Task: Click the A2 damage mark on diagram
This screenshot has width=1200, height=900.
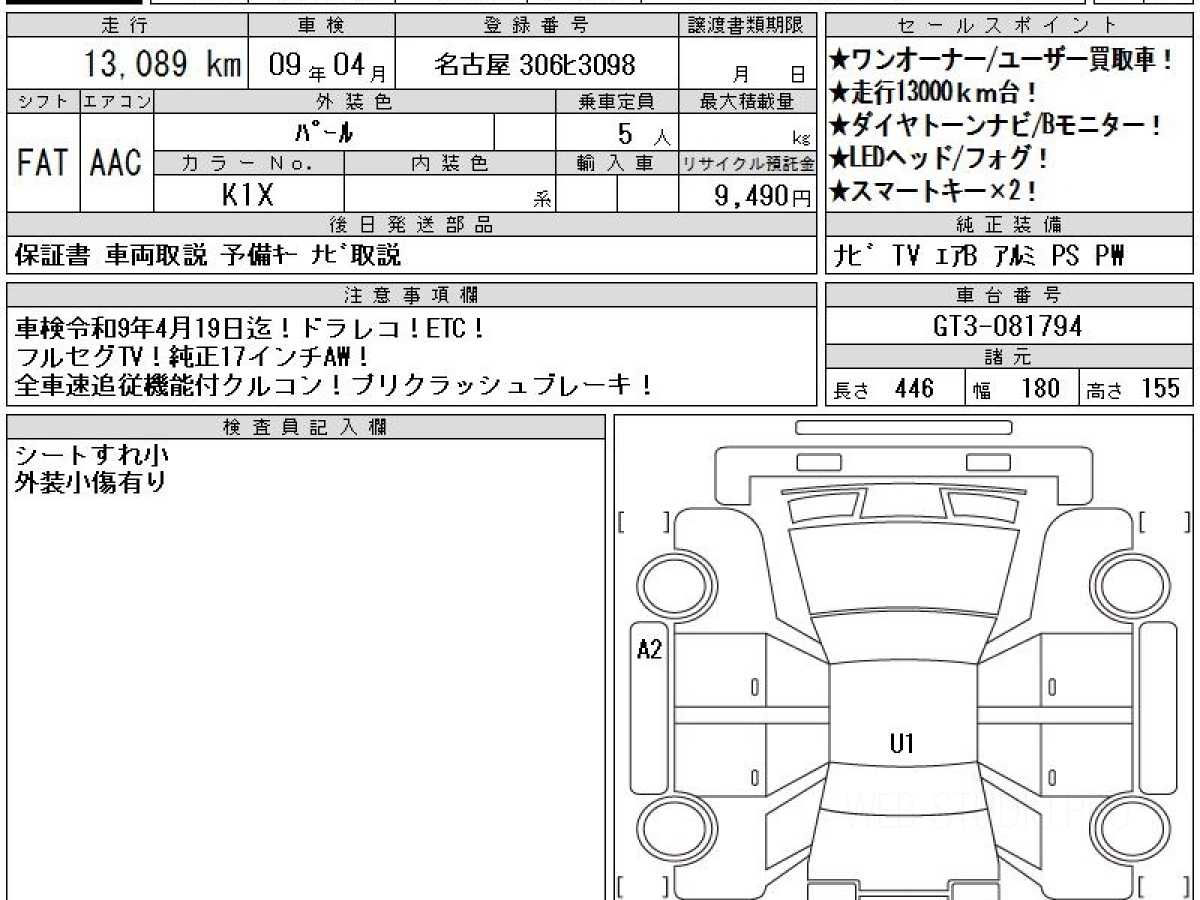Action: click(650, 650)
